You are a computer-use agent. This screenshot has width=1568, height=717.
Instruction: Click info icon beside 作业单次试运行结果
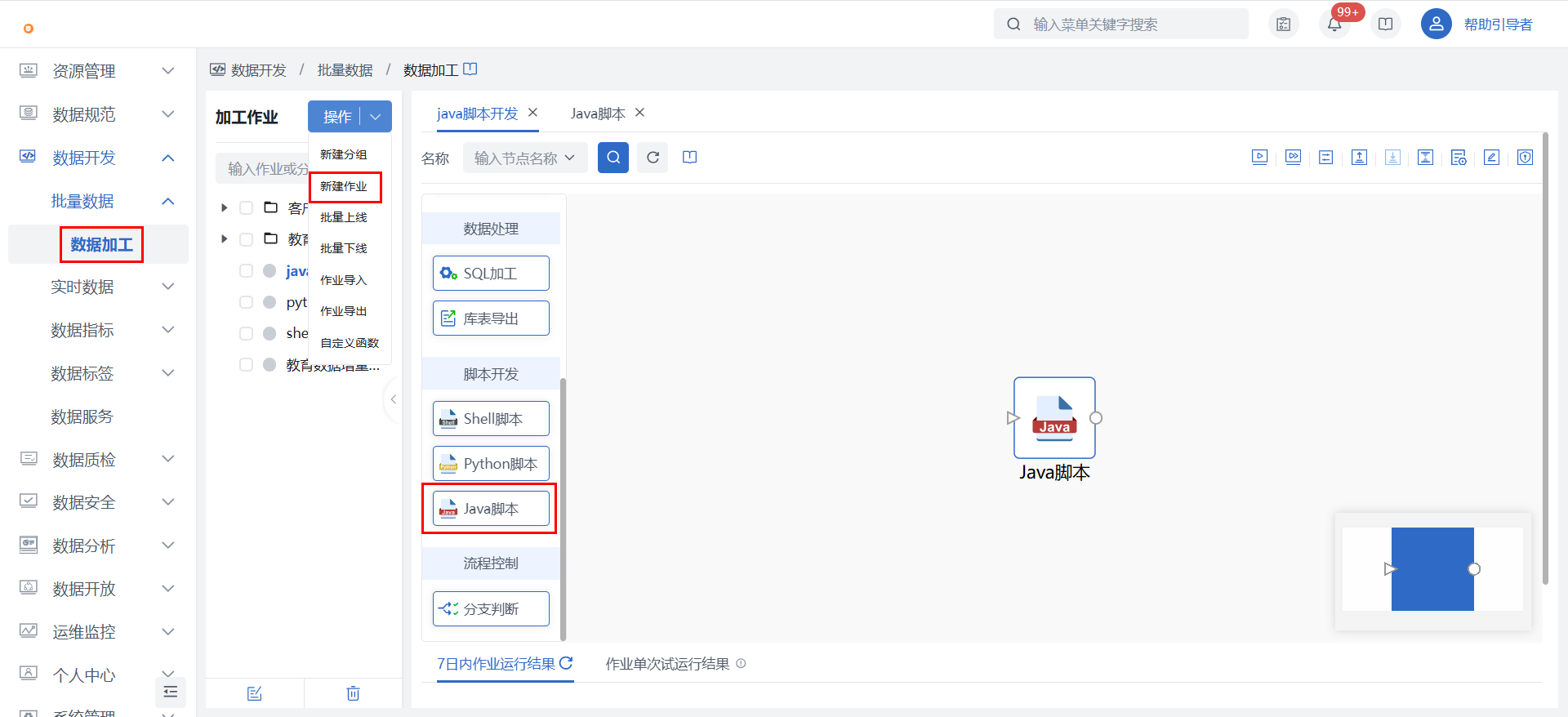coord(741,663)
